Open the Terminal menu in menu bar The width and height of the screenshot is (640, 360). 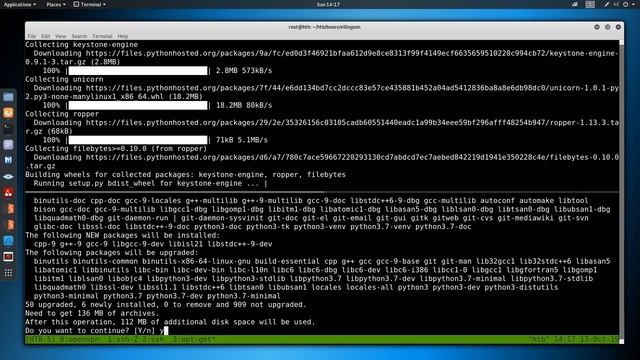(x=102, y=36)
